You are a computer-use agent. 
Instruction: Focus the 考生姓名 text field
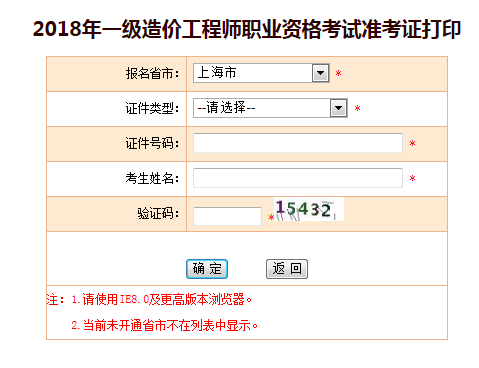[x=298, y=178]
